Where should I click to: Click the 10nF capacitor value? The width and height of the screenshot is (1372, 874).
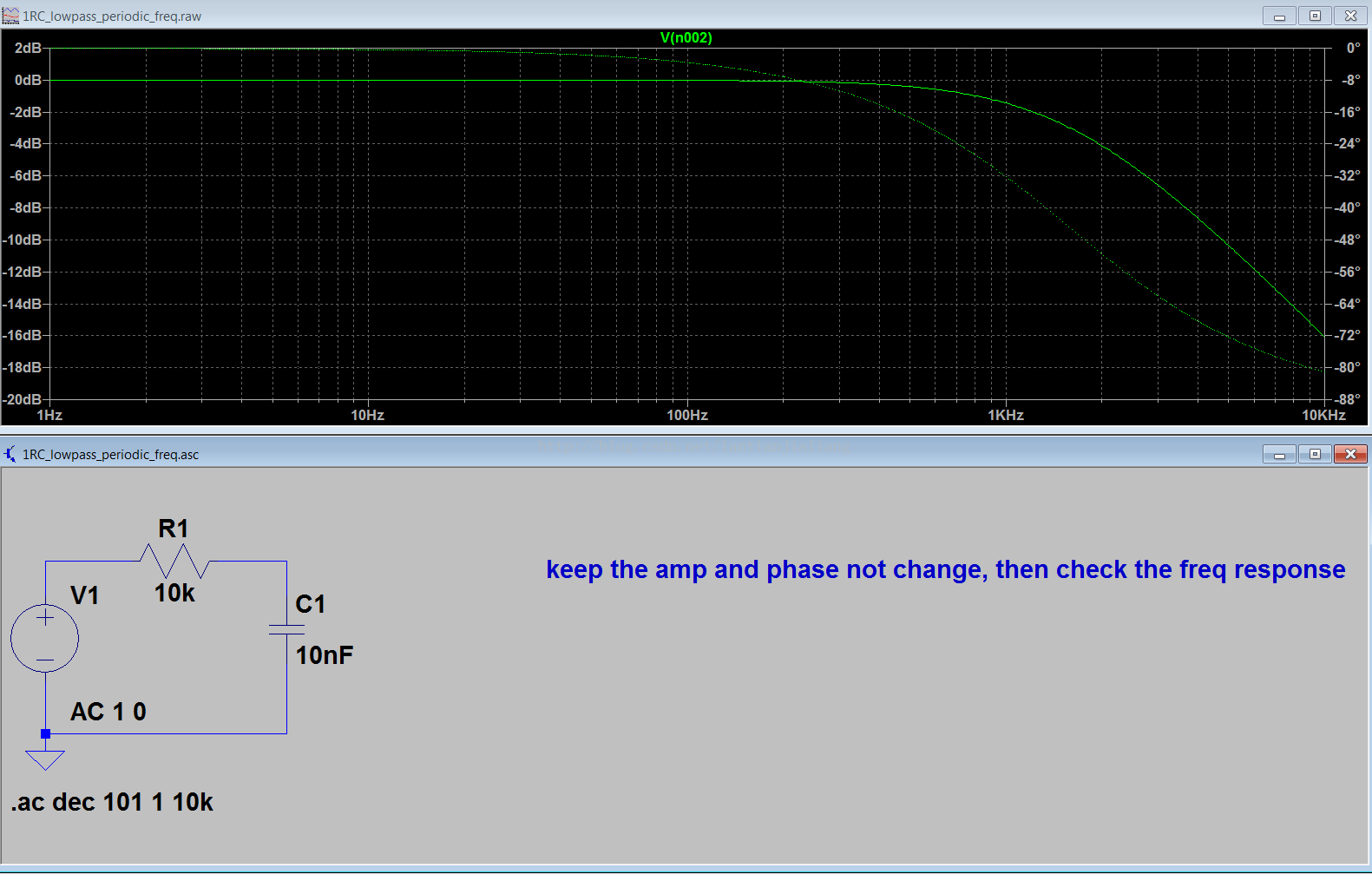(325, 655)
